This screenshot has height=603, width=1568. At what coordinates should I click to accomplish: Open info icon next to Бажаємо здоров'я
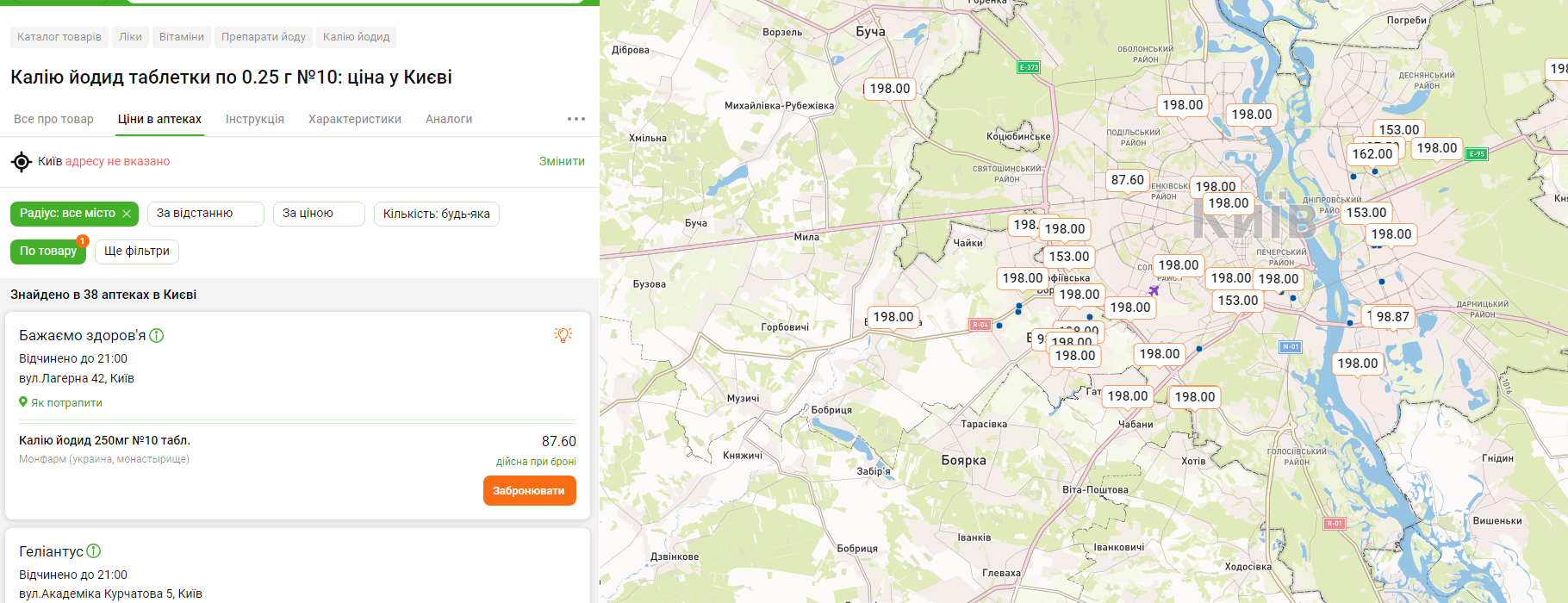coord(156,335)
